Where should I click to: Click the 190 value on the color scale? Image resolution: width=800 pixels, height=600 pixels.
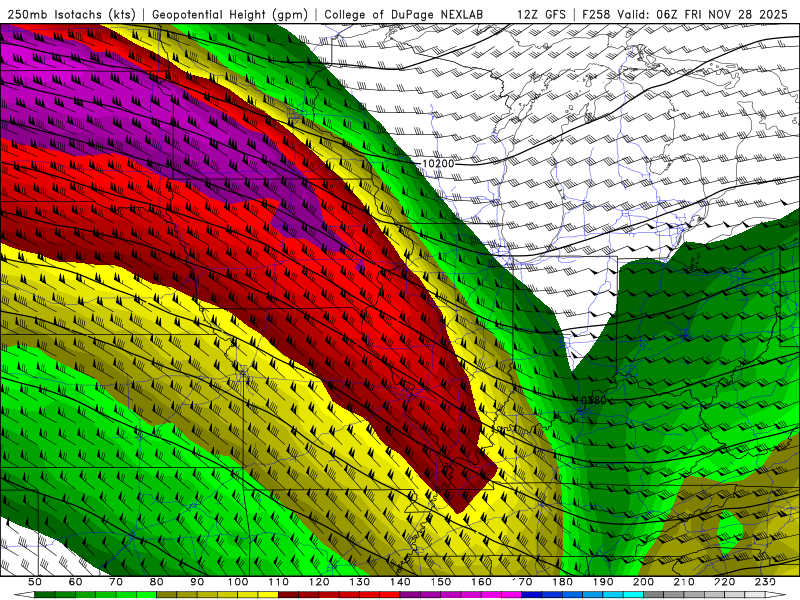[603, 582]
